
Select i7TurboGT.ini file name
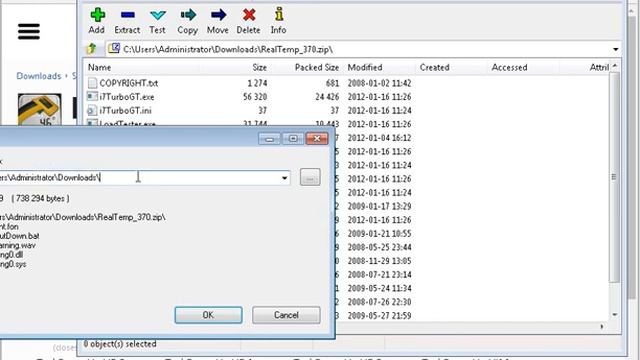[125, 111]
